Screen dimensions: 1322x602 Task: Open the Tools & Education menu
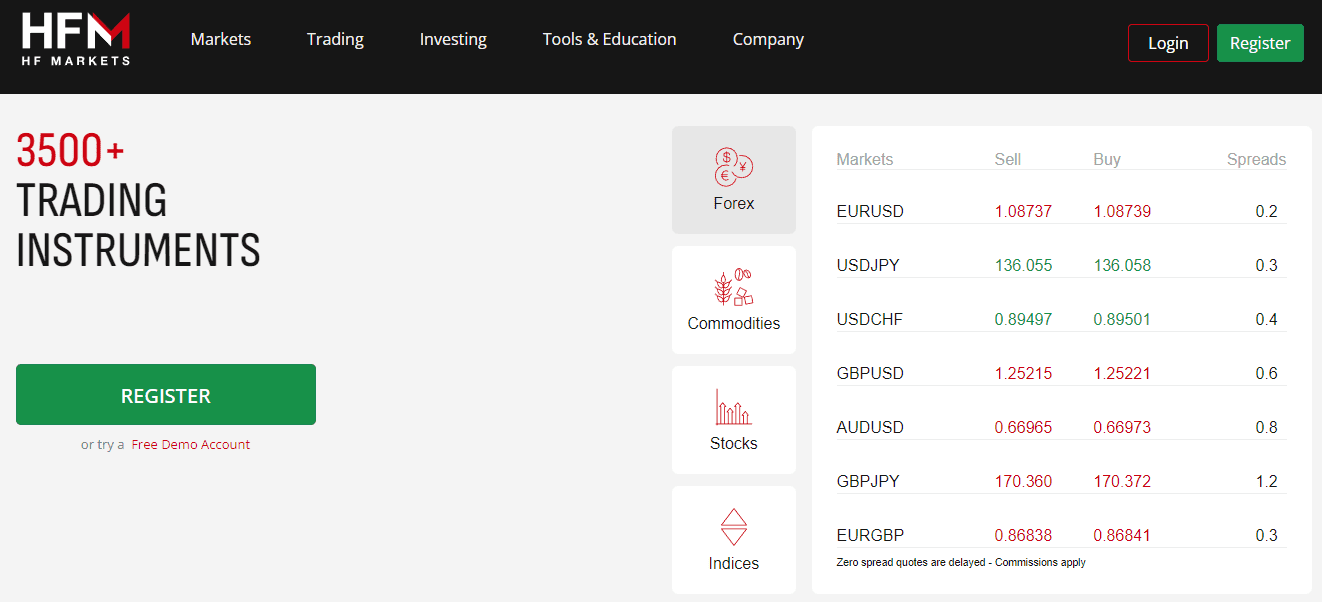click(609, 40)
